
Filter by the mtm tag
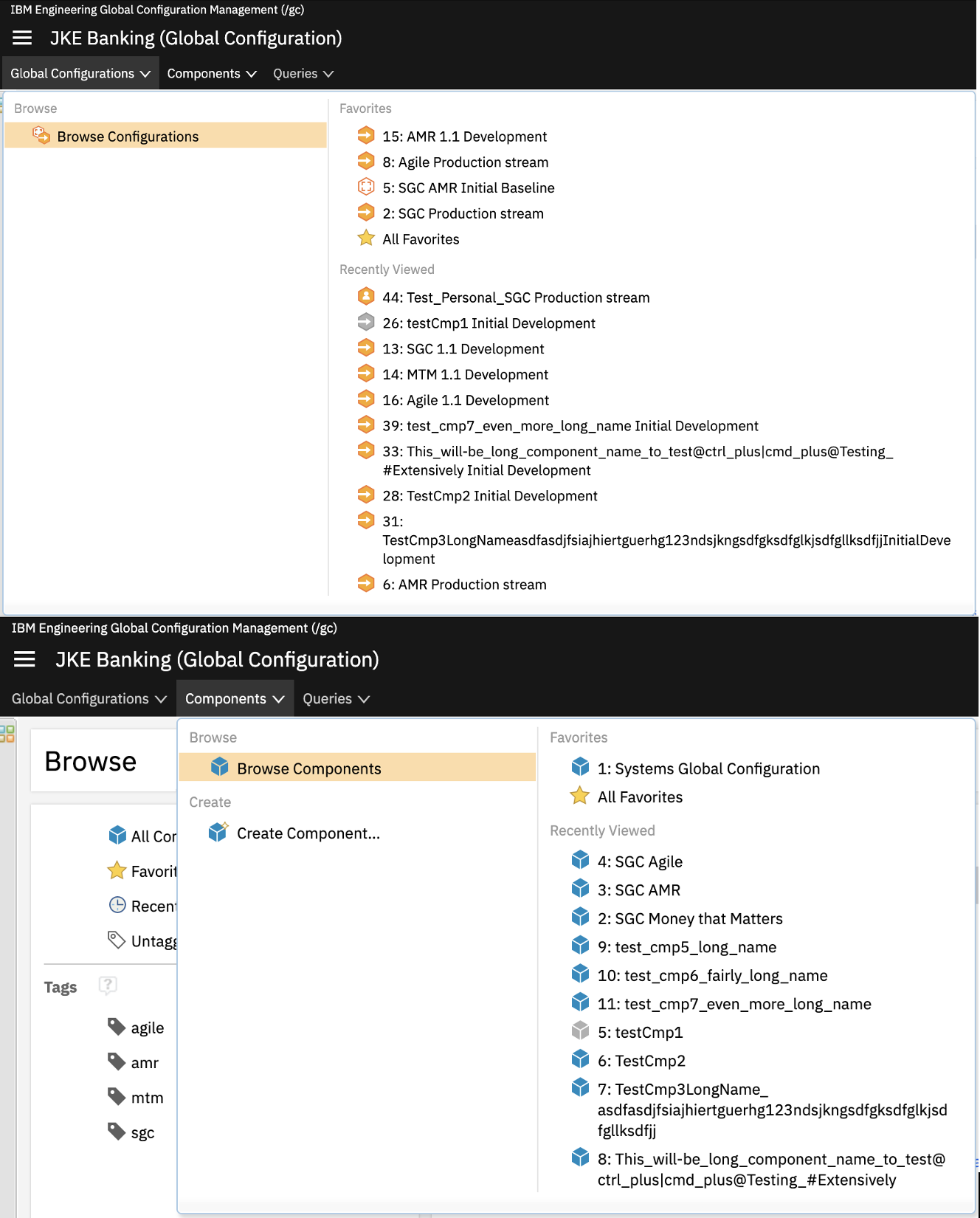(x=147, y=1098)
